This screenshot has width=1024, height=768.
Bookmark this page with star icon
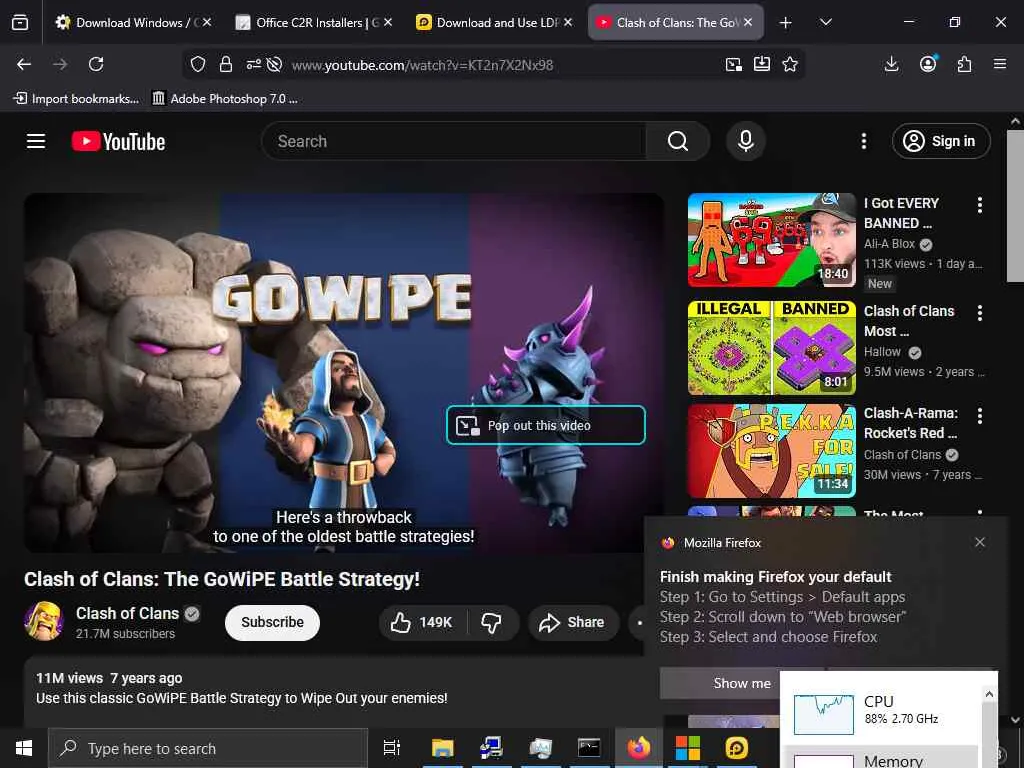pos(790,64)
